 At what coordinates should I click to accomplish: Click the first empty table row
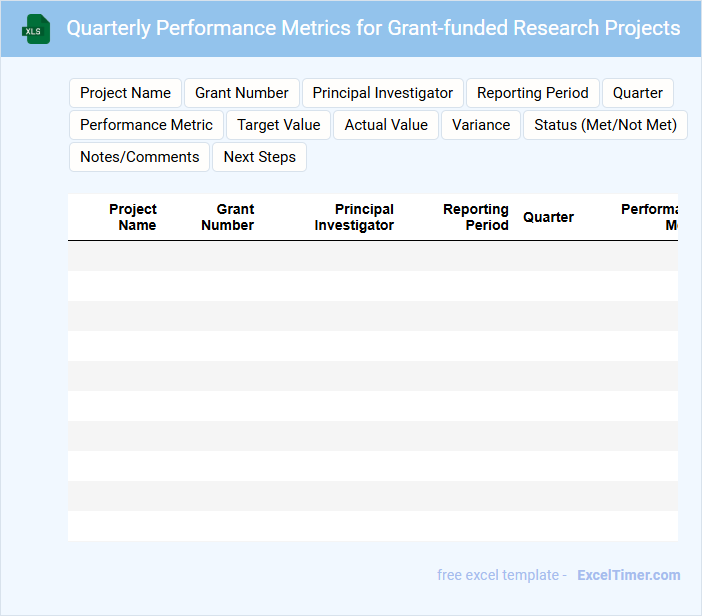[372, 256]
